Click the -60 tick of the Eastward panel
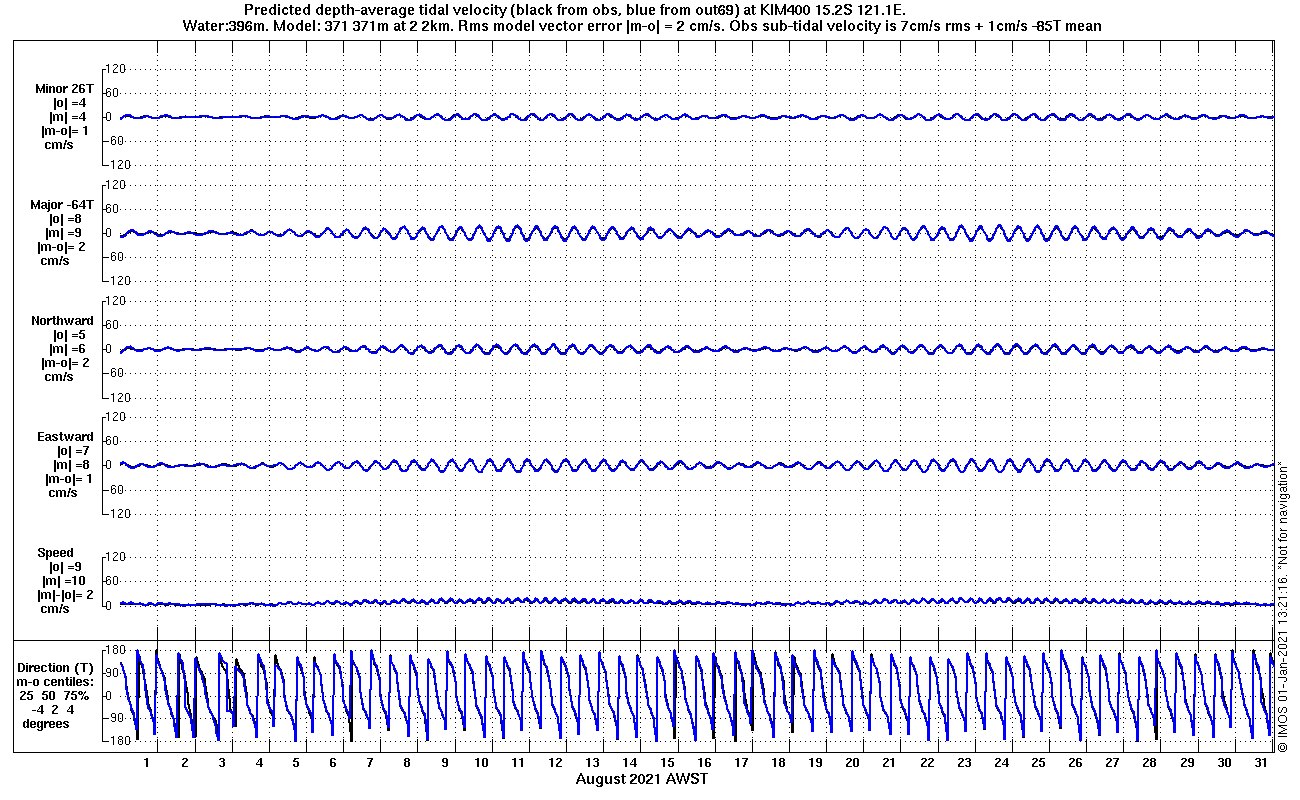 click(x=113, y=489)
